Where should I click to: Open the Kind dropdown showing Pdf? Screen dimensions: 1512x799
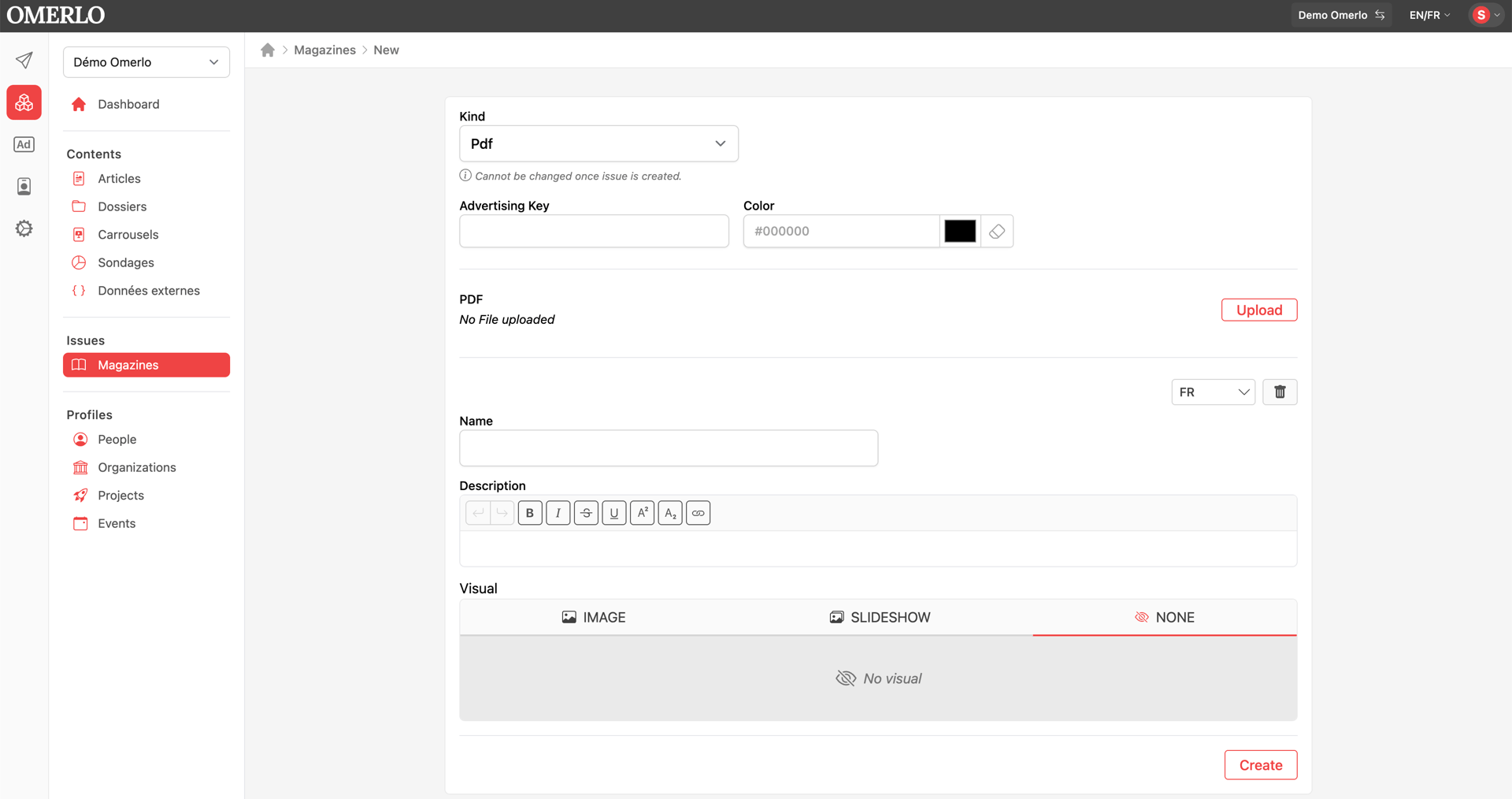click(x=598, y=143)
